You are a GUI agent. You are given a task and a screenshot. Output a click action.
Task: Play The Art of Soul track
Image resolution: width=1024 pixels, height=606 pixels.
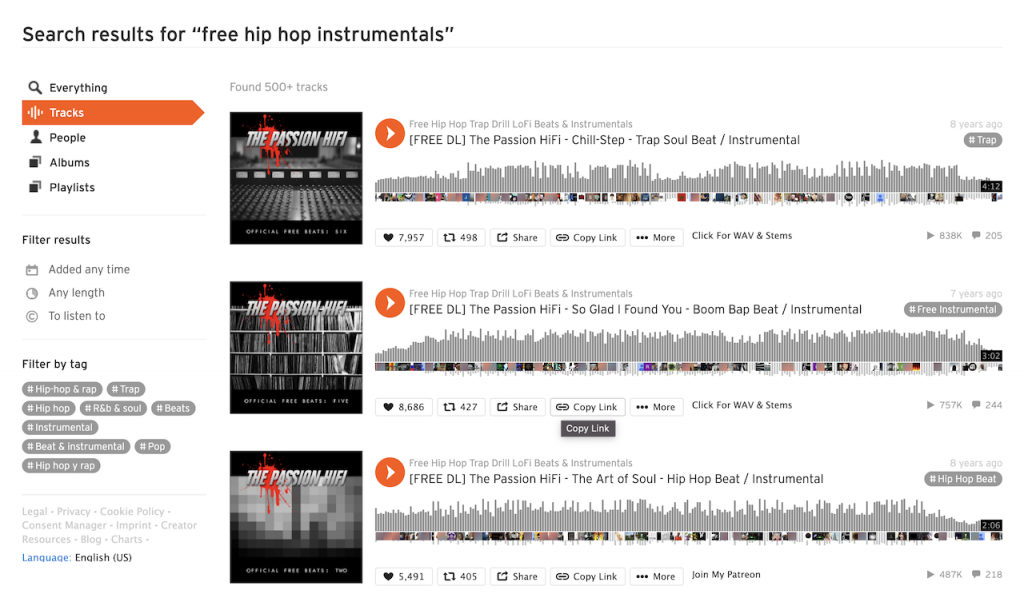389,472
